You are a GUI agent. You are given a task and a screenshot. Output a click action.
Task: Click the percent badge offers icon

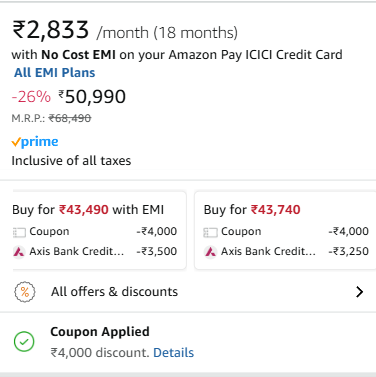(25, 292)
